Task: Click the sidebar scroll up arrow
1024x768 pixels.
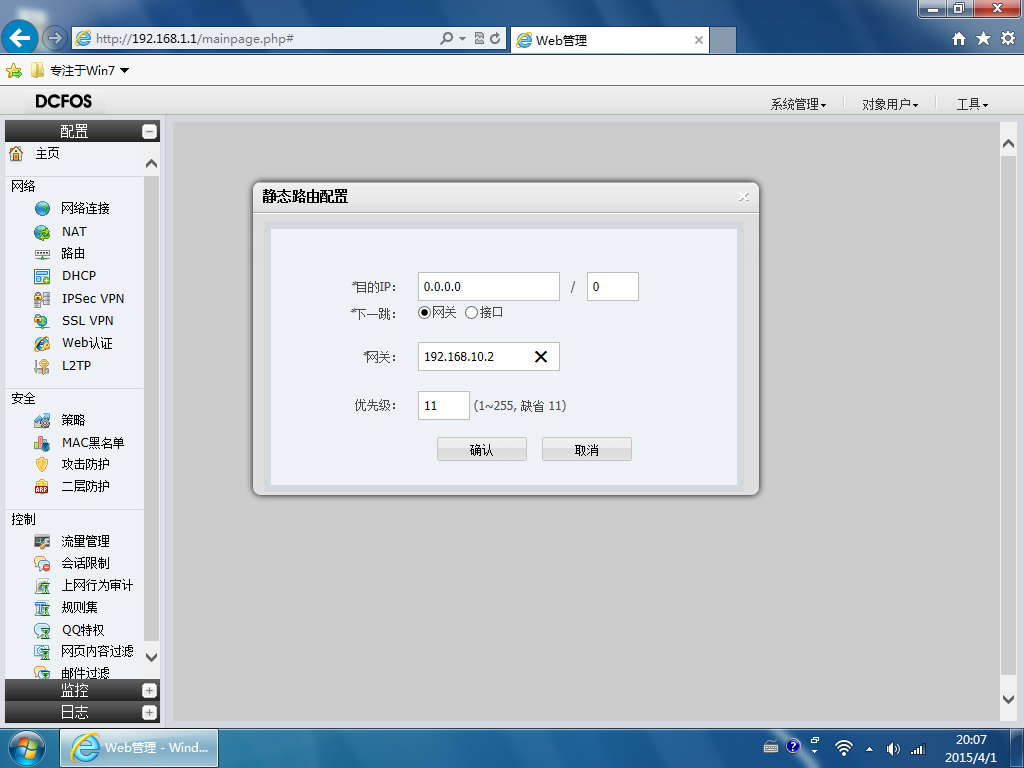Action: coord(152,164)
